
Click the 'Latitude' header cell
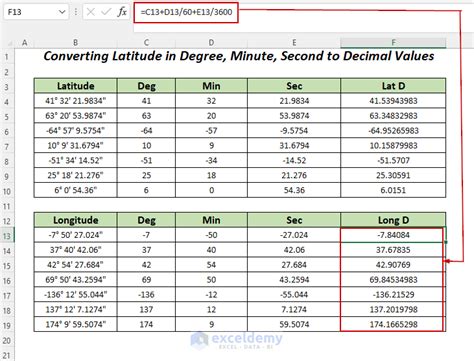(75, 86)
